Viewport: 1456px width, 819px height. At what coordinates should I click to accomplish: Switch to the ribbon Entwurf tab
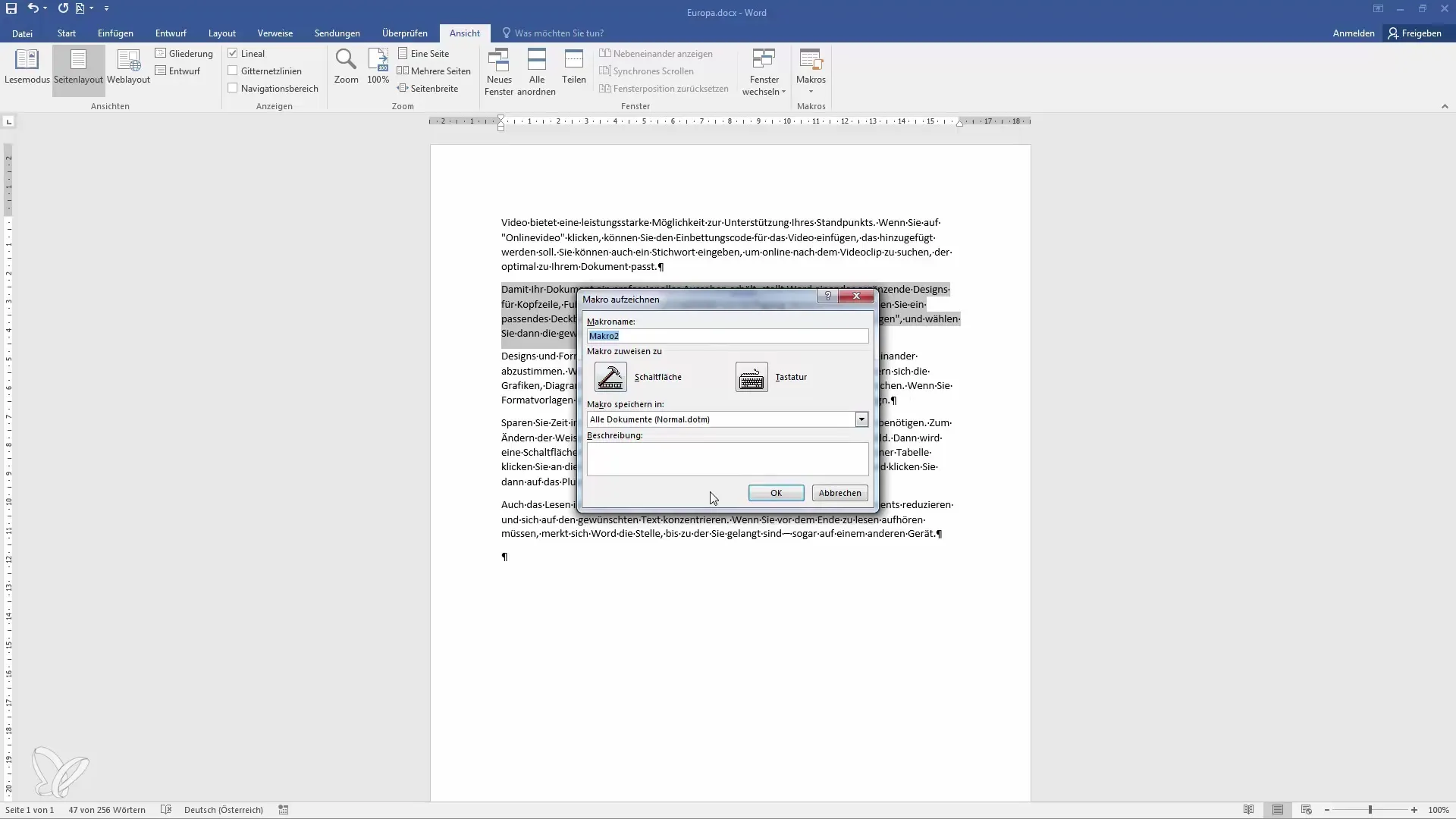171,33
